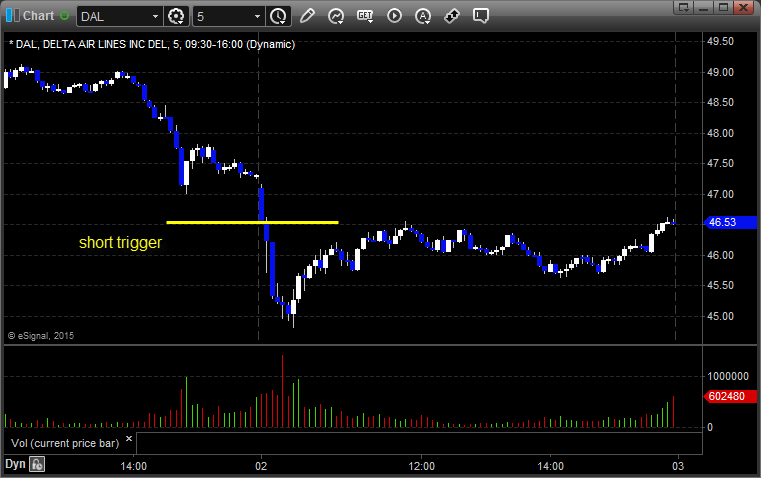Screen dimensions: 761x478
Task: Click the 45.00 price axis label
Action: click(720, 316)
